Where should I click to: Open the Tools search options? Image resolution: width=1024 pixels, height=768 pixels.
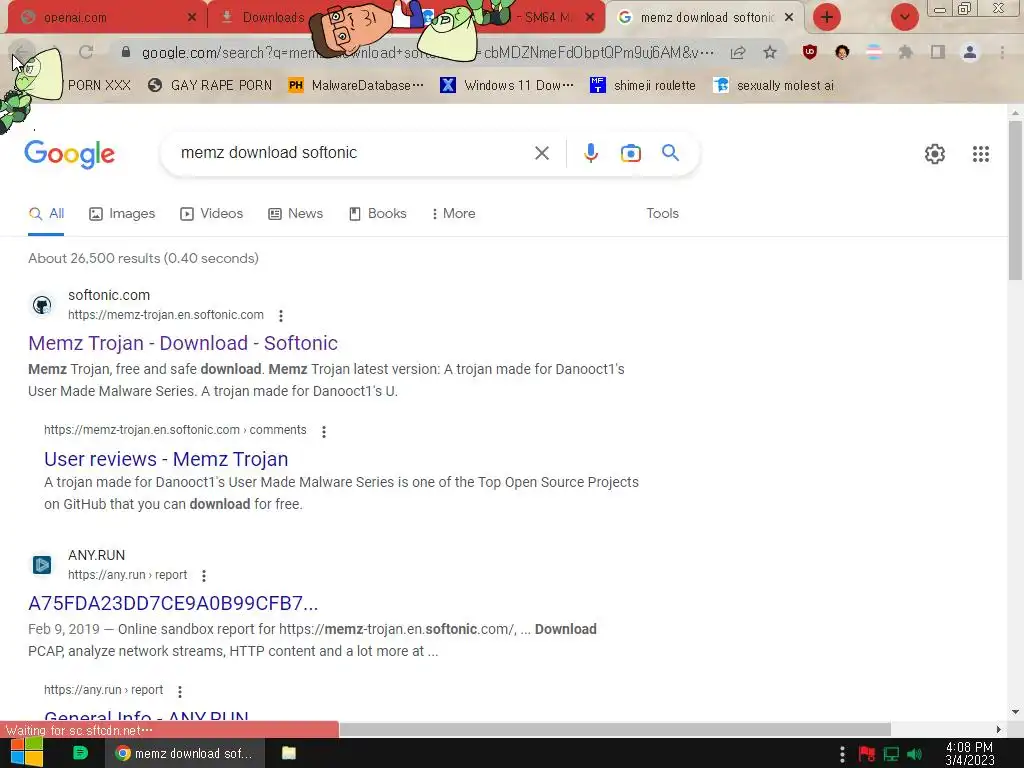click(662, 214)
